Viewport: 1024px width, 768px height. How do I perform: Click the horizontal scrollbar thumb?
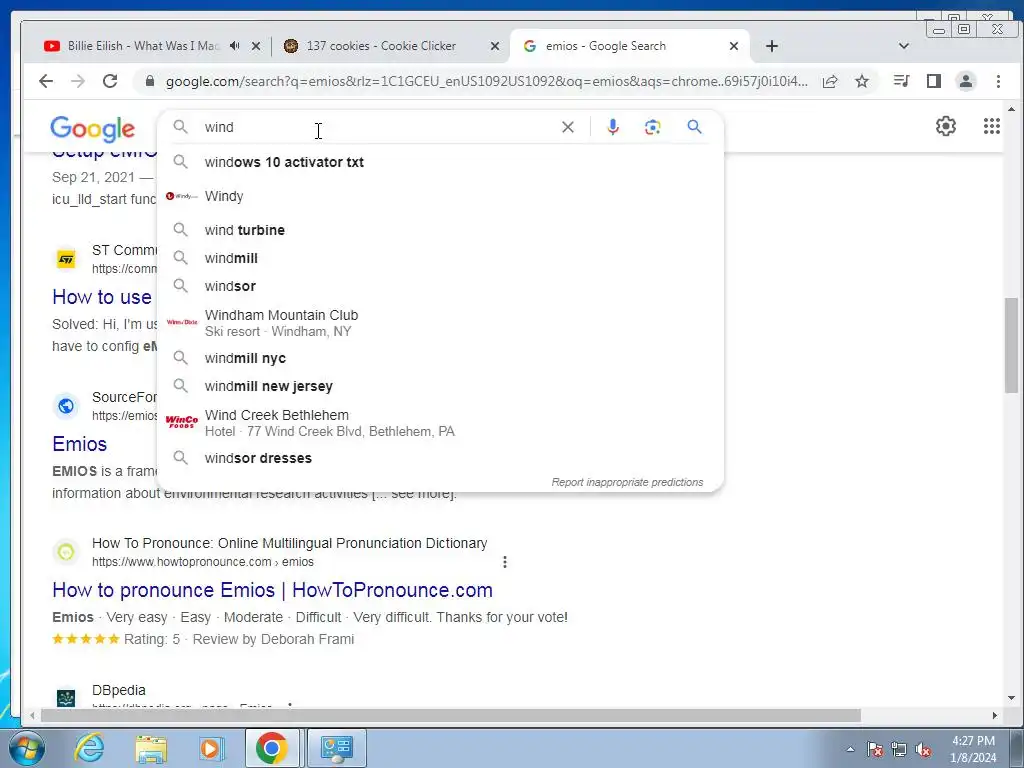(x=451, y=716)
